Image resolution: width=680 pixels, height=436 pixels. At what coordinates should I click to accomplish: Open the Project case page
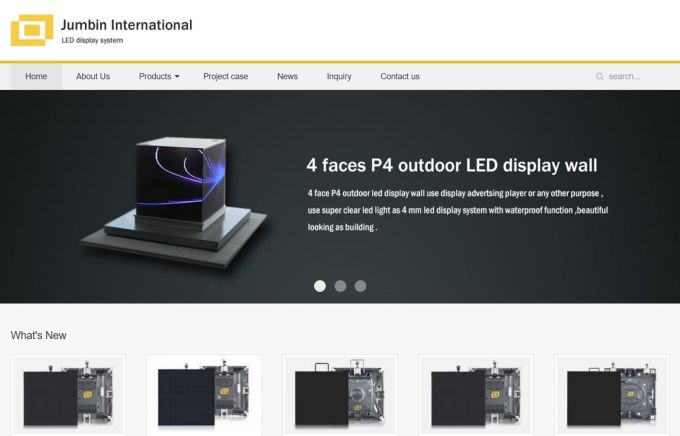[225, 77]
